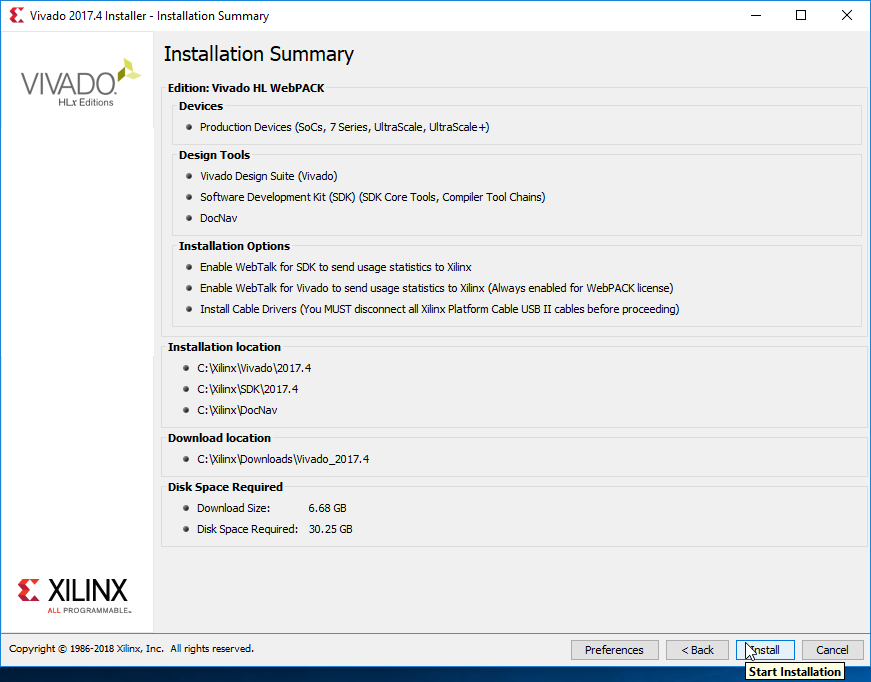Click the Install Cable Drivers option text
The width and height of the screenshot is (871, 682).
coord(440,309)
